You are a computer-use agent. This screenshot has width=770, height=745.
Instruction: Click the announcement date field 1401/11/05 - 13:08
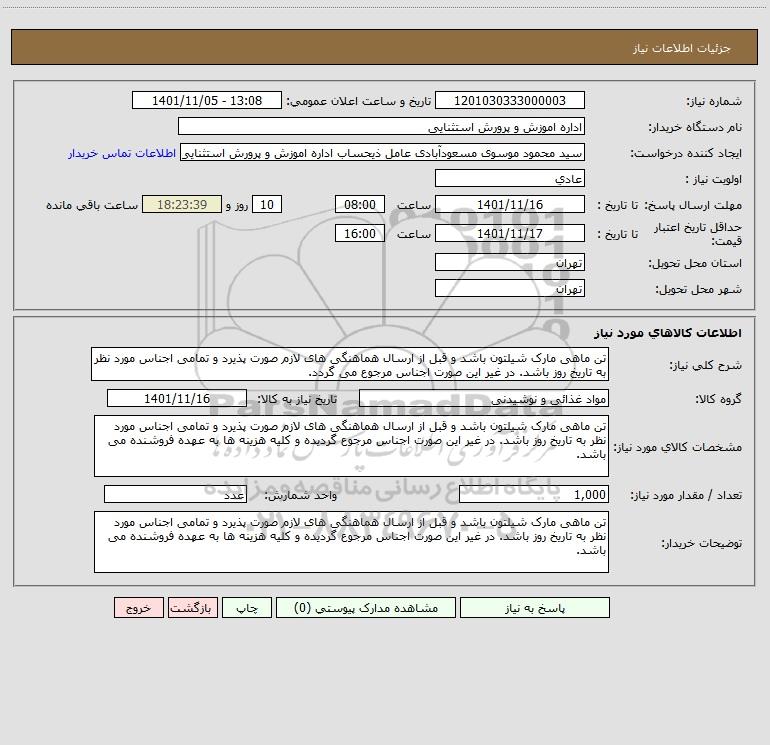[x=207, y=100]
